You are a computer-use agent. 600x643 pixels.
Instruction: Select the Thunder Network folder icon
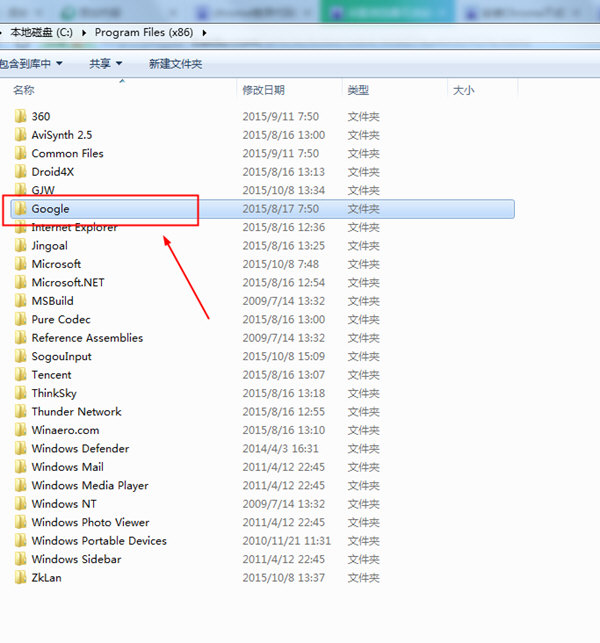click(21, 412)
